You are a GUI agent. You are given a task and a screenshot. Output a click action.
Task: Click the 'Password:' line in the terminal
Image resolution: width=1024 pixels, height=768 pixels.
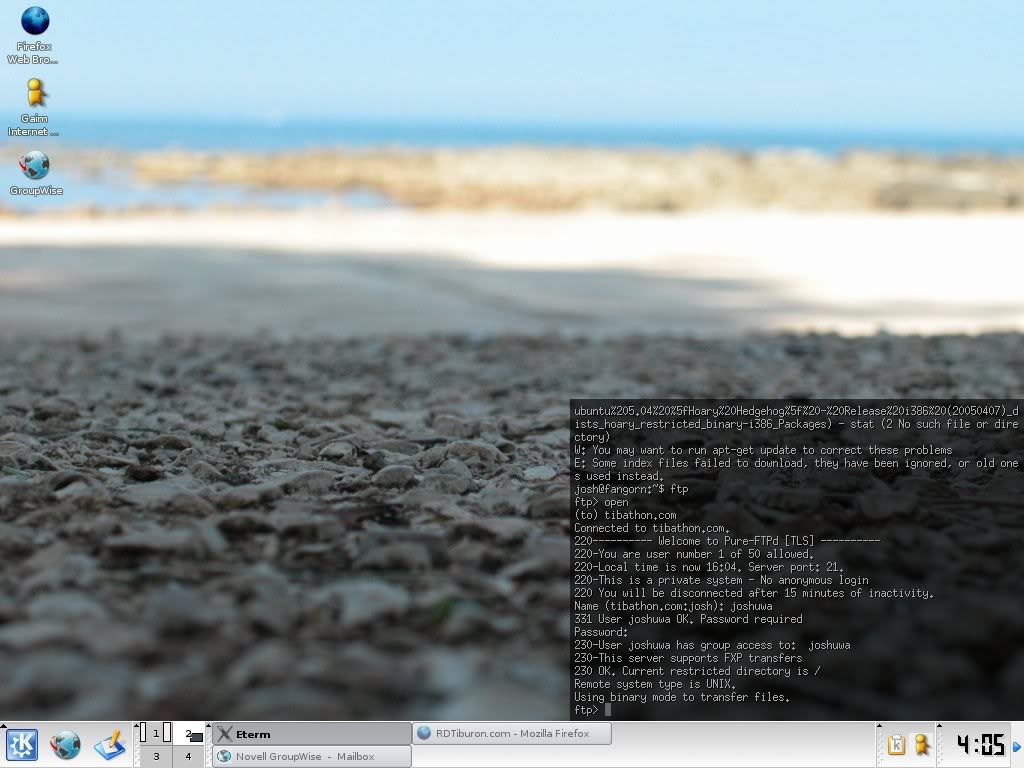601,632
